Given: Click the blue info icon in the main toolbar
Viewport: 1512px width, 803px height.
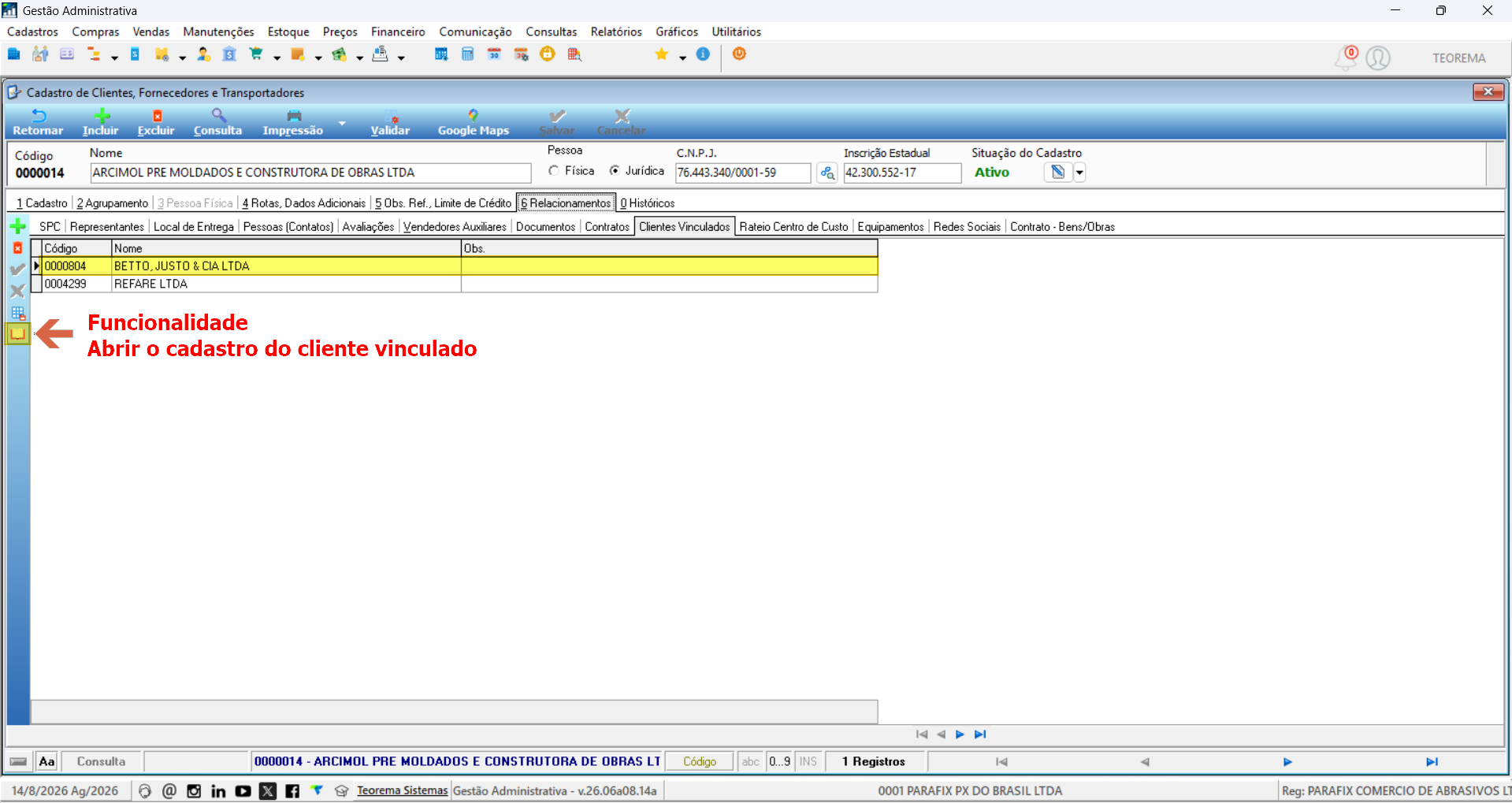Looking at the screenshot, I should [x=703, y=54].
